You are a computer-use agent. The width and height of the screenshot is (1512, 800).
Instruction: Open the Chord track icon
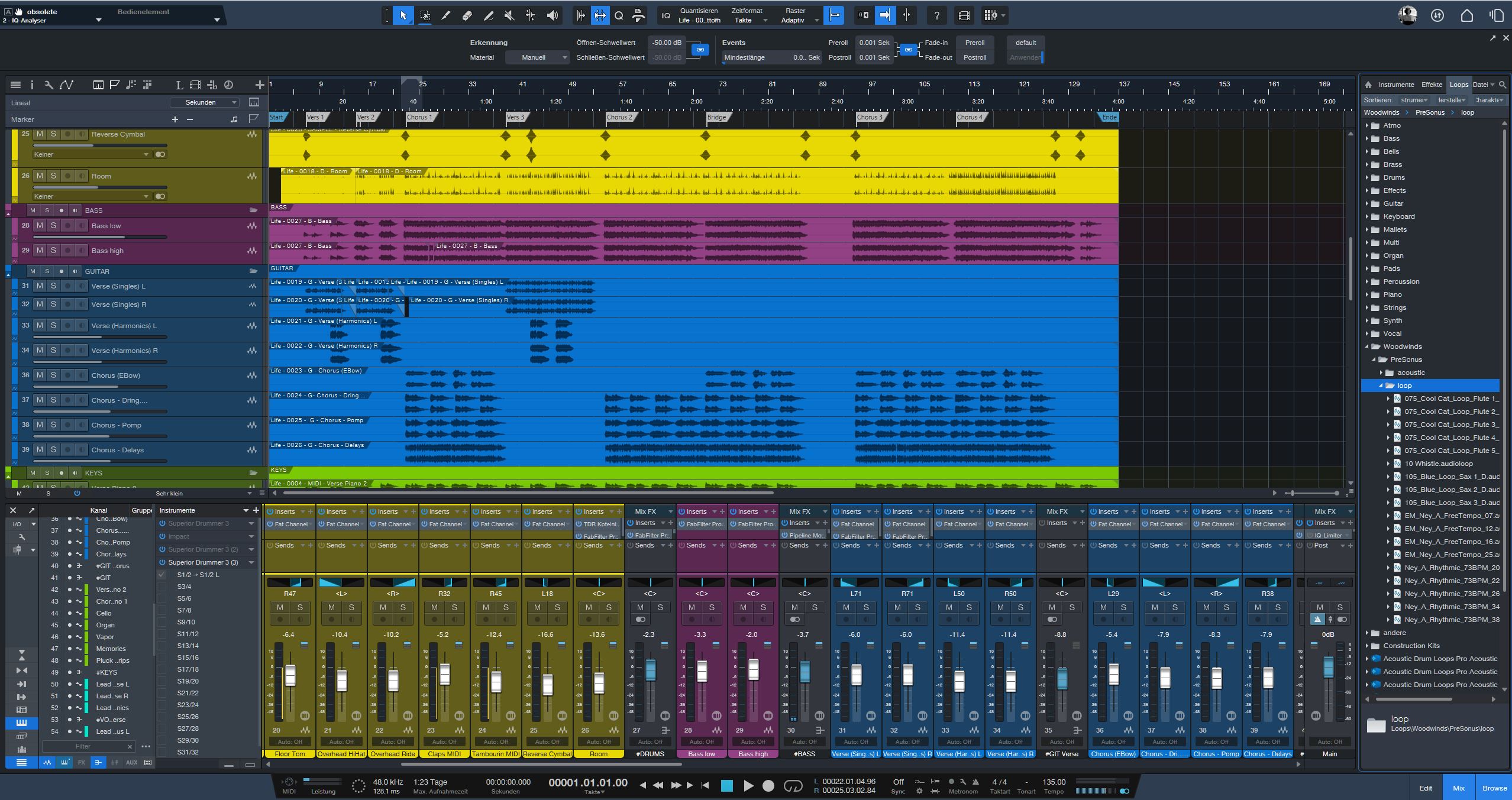pyautogui.click(x=131, y=85)
